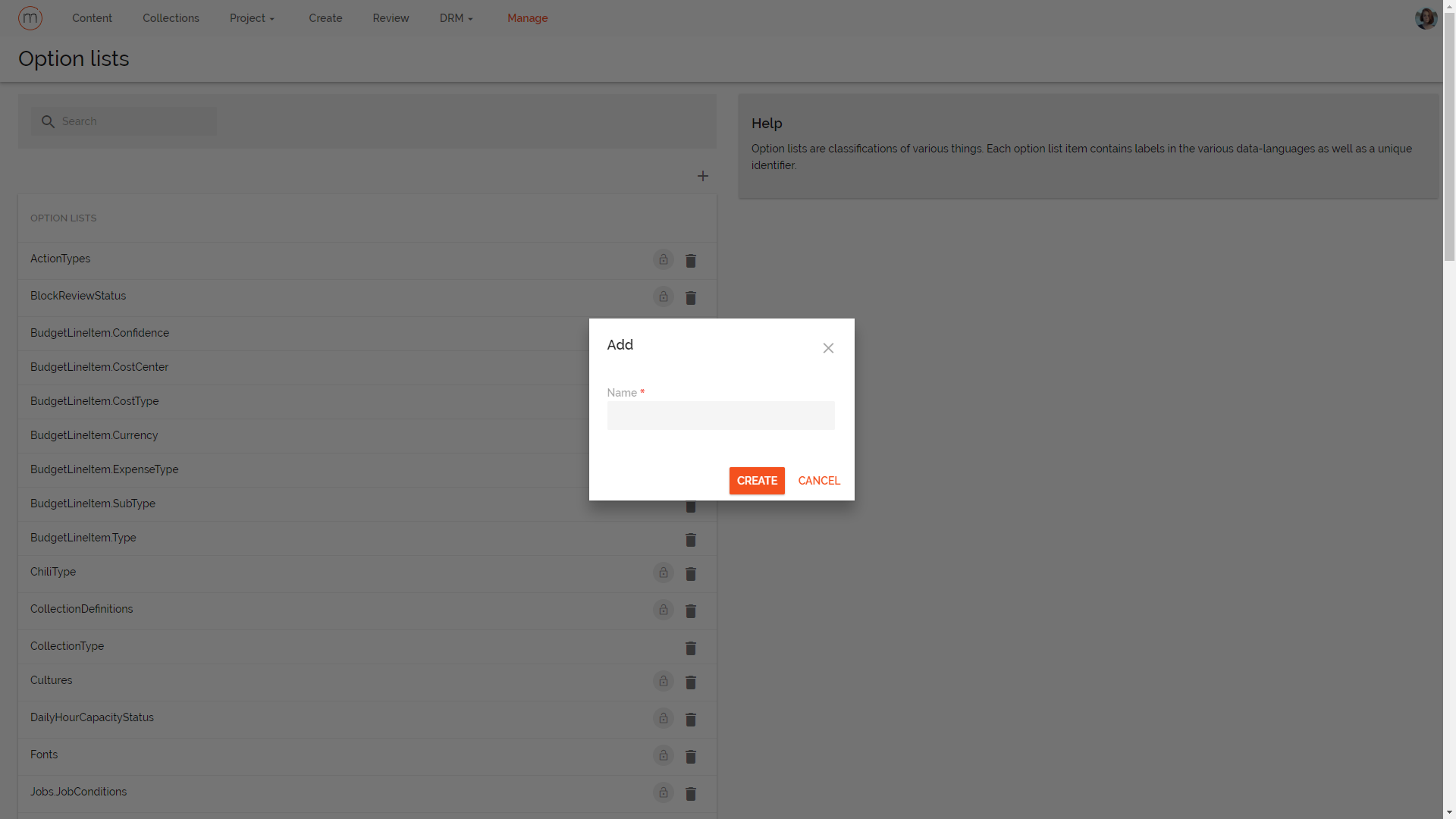Open BudgetLineItem.ExpenseType option list
This screenshot has width=1456, height=819.
click(105, 469)
